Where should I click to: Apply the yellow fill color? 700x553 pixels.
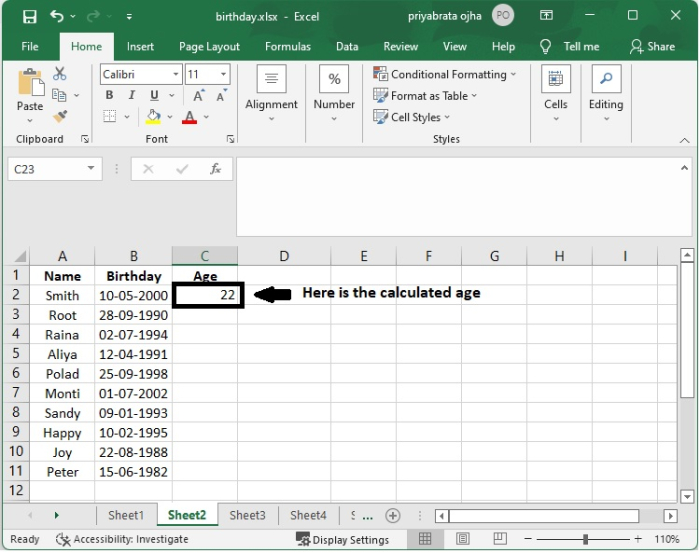tap(153, 117)
